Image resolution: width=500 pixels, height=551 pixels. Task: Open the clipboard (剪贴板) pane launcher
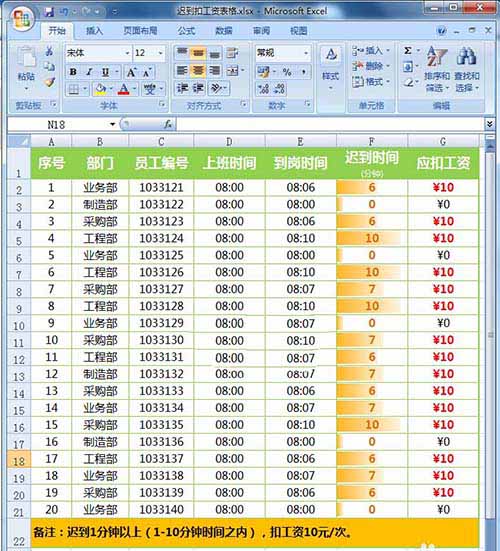pos(54,104)
